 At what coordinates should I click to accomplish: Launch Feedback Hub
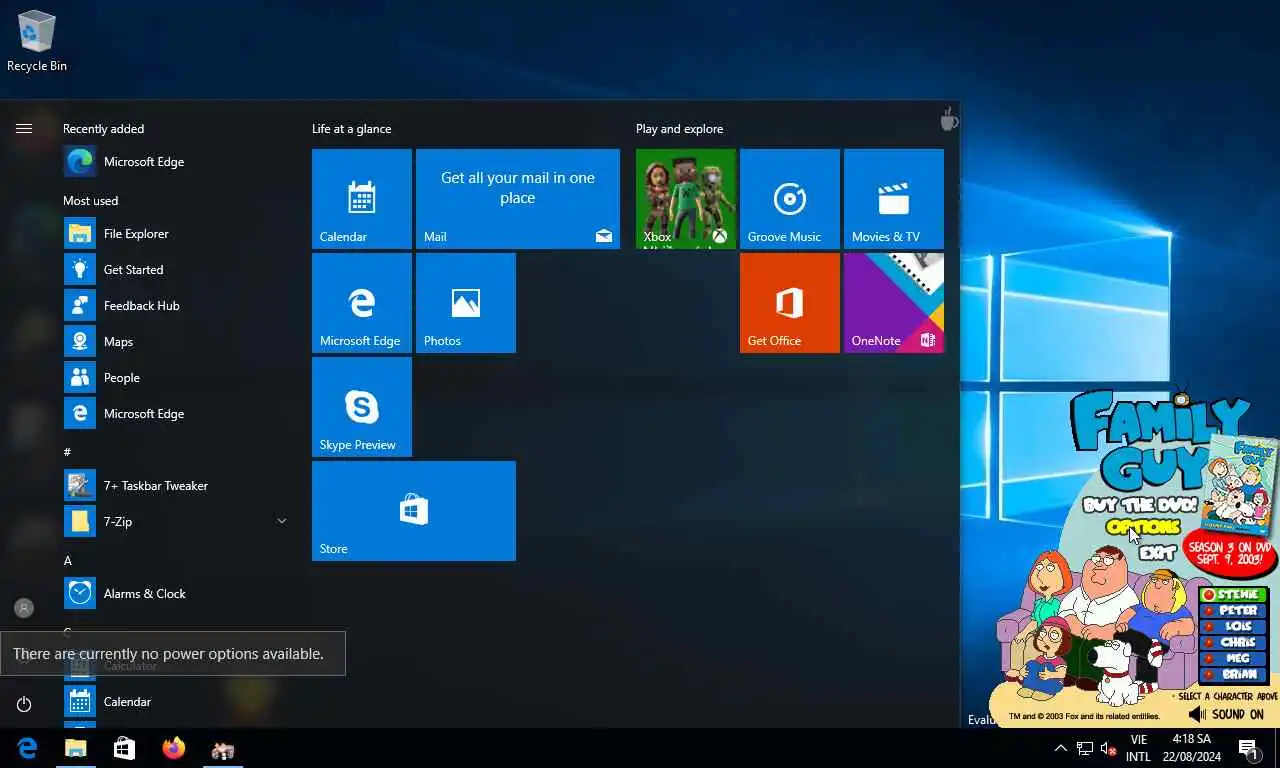tap(176, 306)
